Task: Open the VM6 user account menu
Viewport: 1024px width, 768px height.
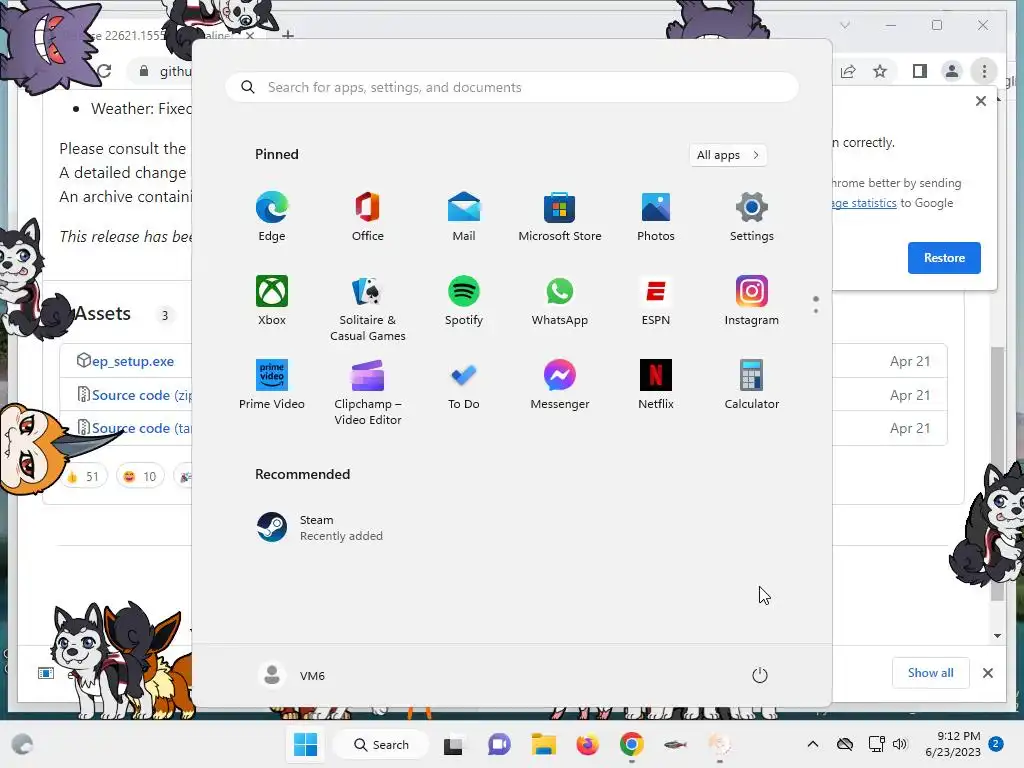Action: coord(291,675)
